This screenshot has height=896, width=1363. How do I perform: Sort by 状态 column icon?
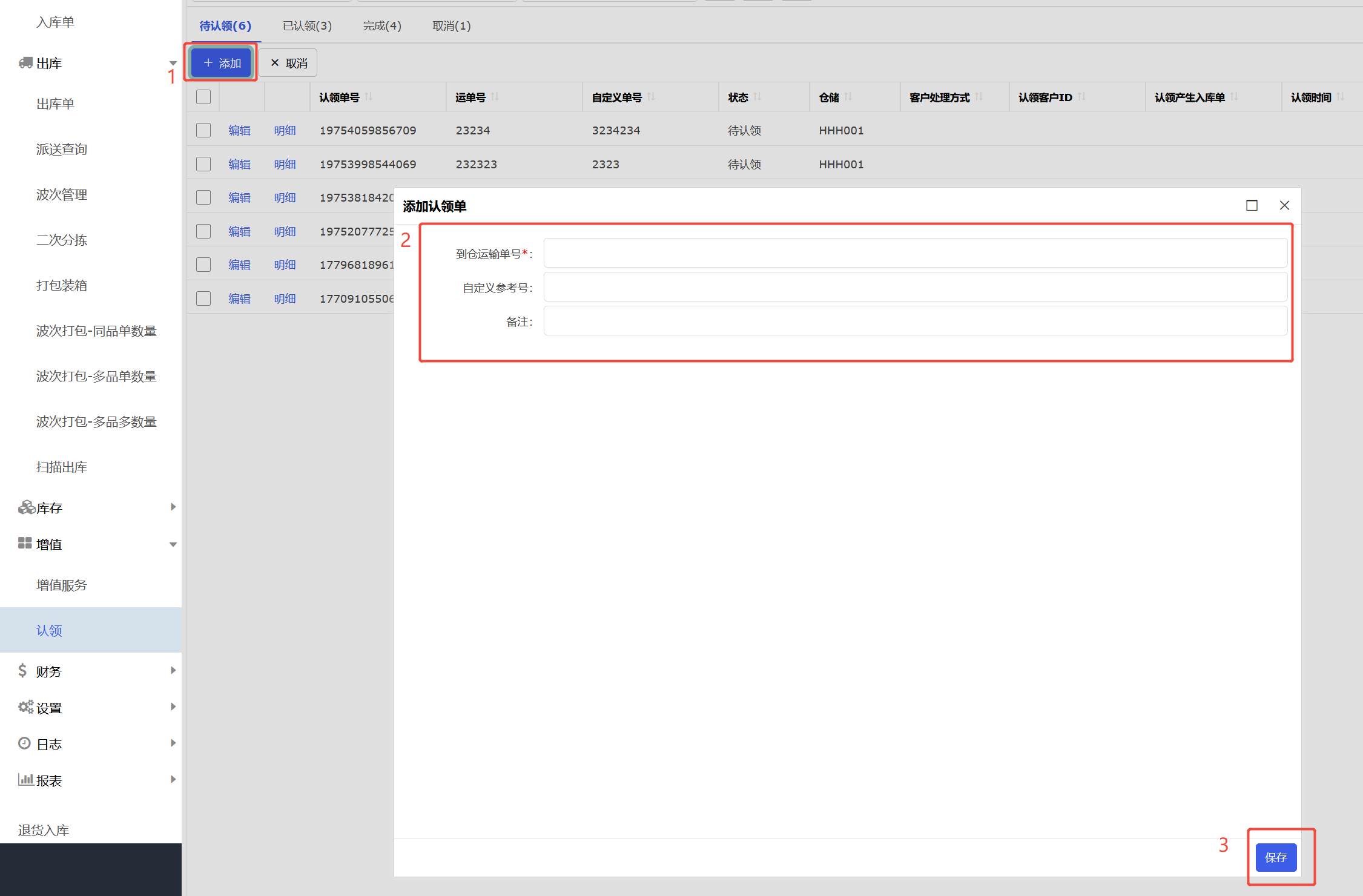click(x=757, y=97)
